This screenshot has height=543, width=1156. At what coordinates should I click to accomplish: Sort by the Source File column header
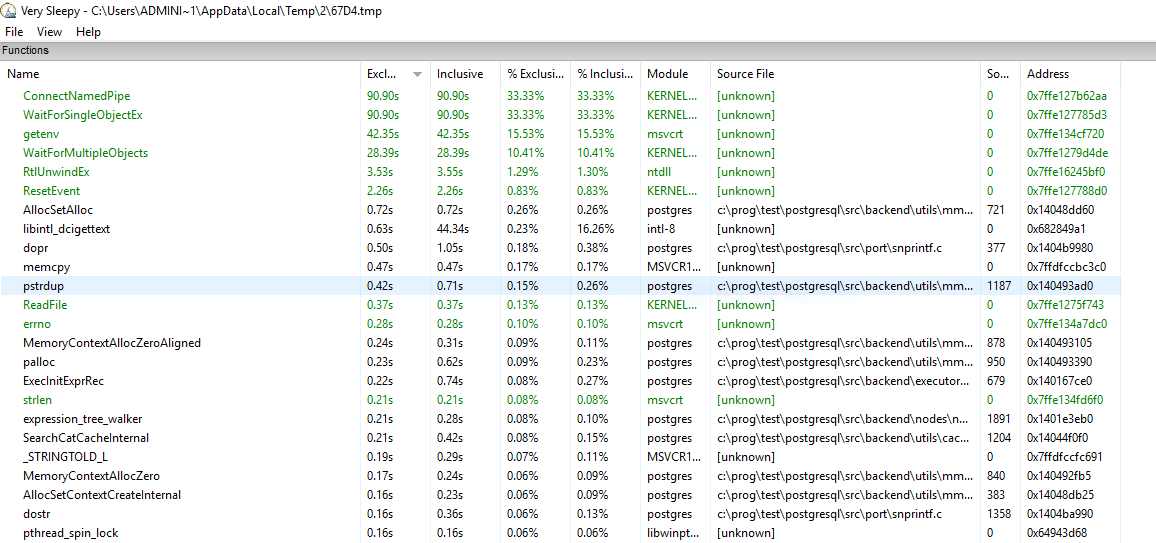coord(745,74)
